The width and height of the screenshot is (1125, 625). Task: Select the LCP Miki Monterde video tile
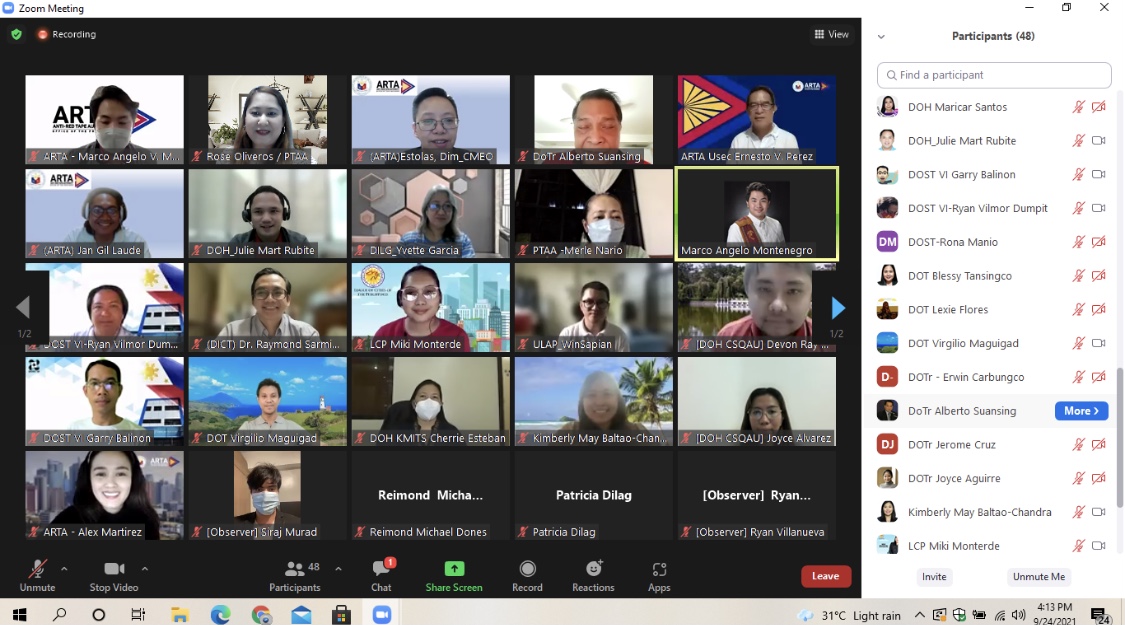point(430,307)
